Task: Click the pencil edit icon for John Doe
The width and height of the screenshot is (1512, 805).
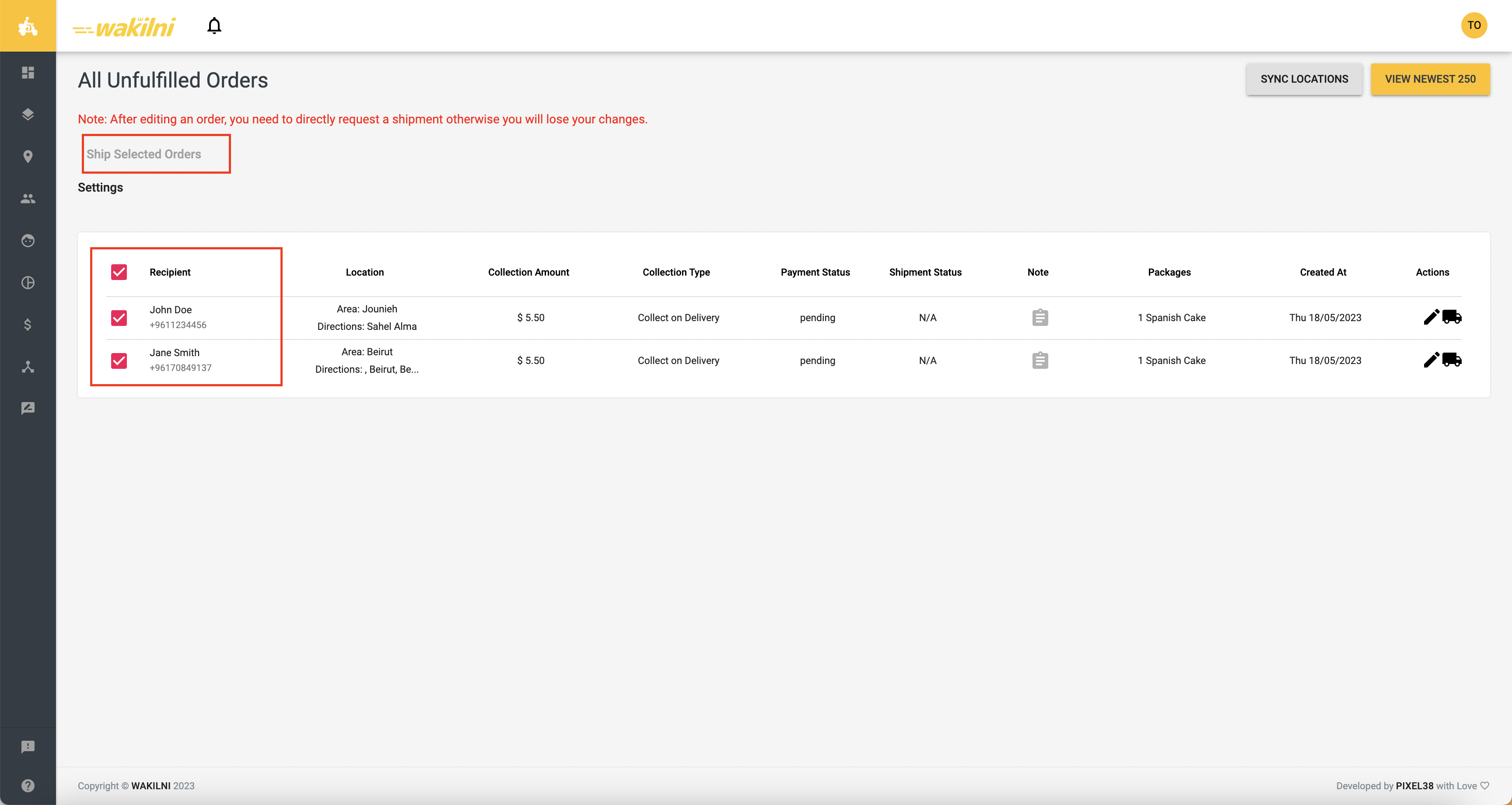Action: click(x=1431, y=317)
